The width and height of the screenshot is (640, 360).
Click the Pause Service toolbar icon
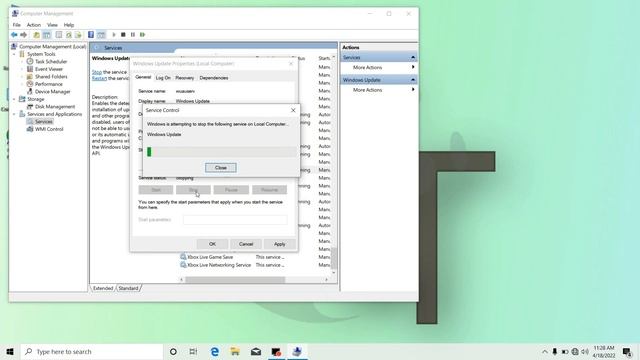[x=133, y=35]
